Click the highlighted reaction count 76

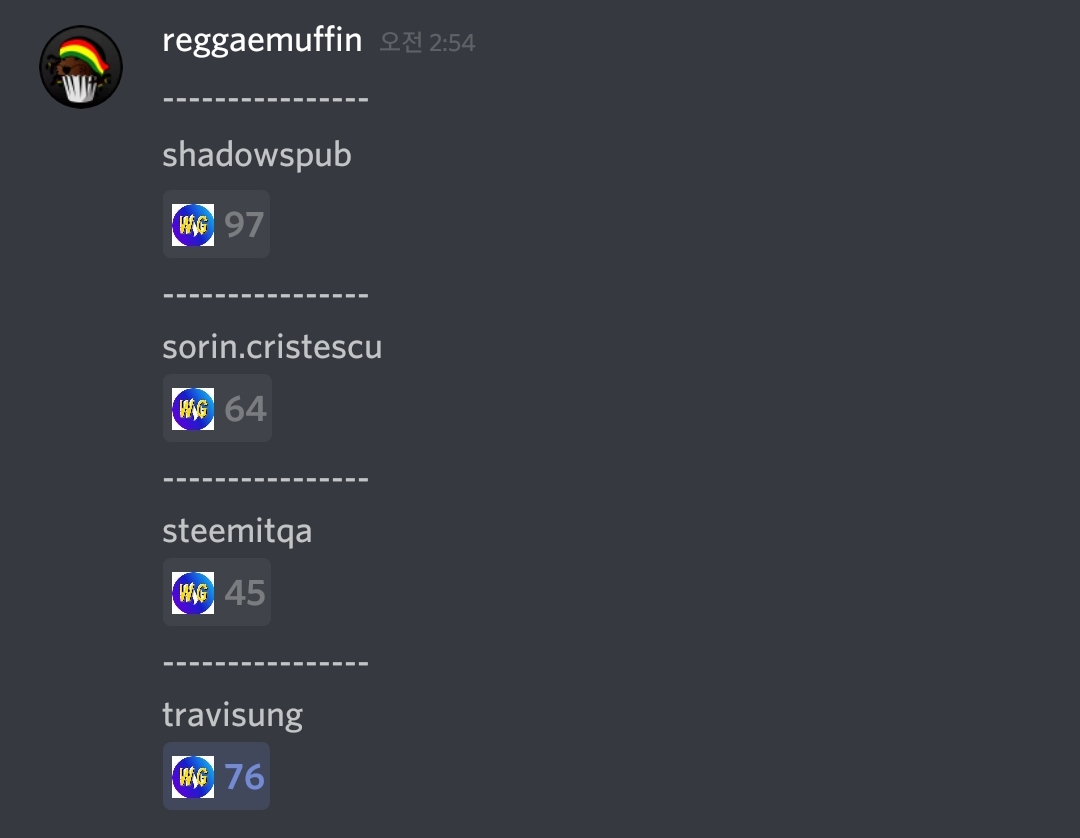(x=244, y=777)
